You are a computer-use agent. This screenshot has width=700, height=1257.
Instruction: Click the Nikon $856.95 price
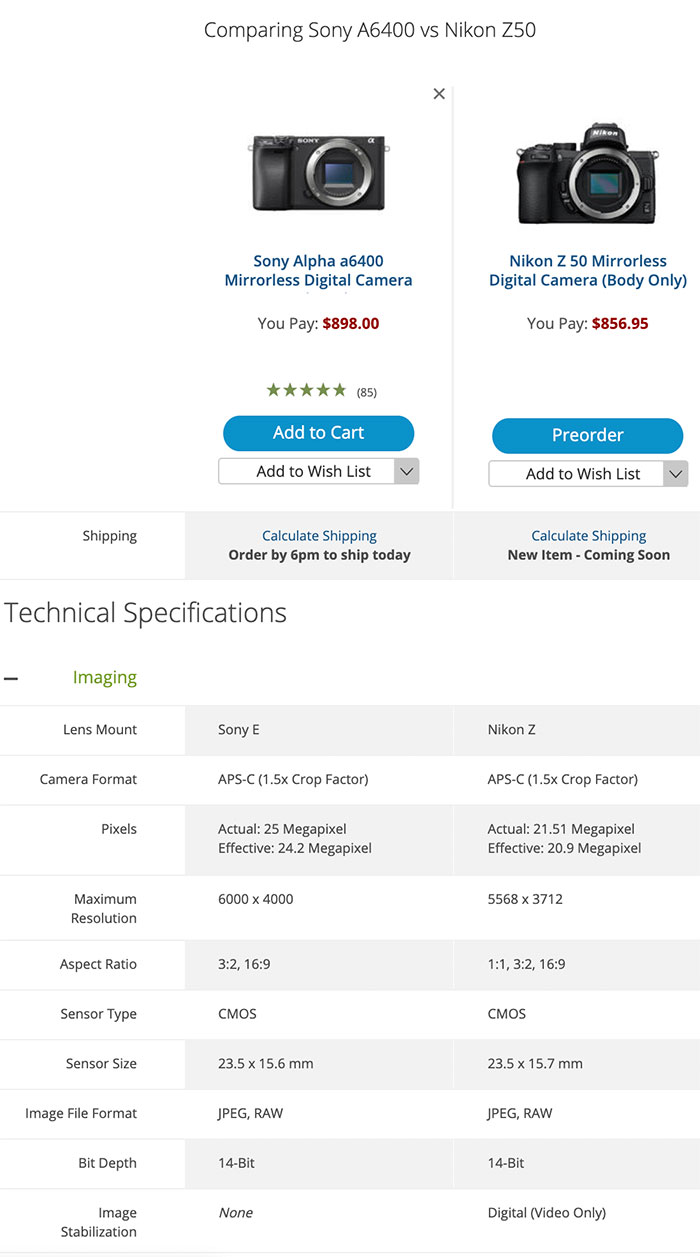point(620,324)
